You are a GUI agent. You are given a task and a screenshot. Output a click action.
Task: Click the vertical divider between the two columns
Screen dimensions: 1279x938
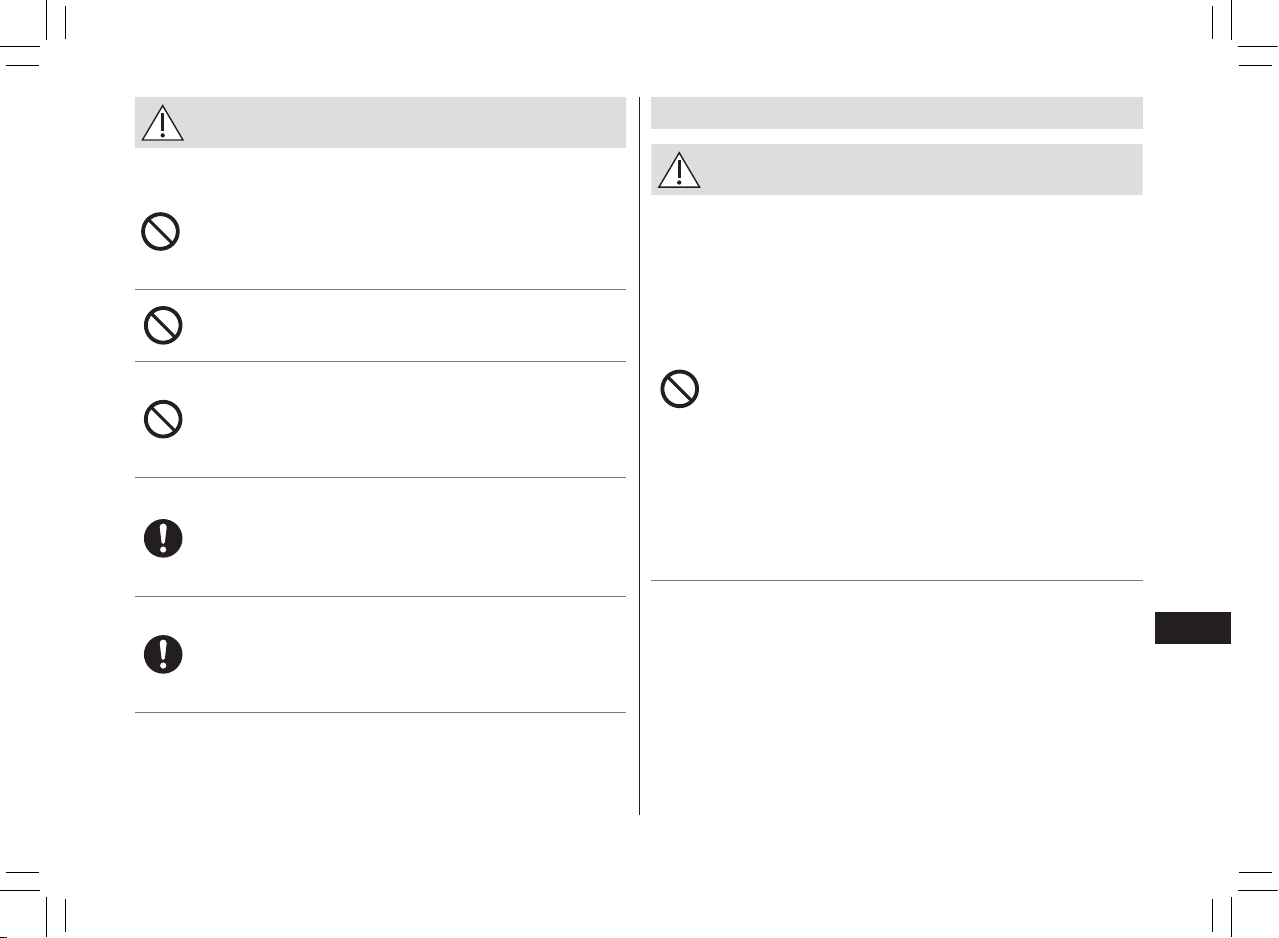(638, 456)
